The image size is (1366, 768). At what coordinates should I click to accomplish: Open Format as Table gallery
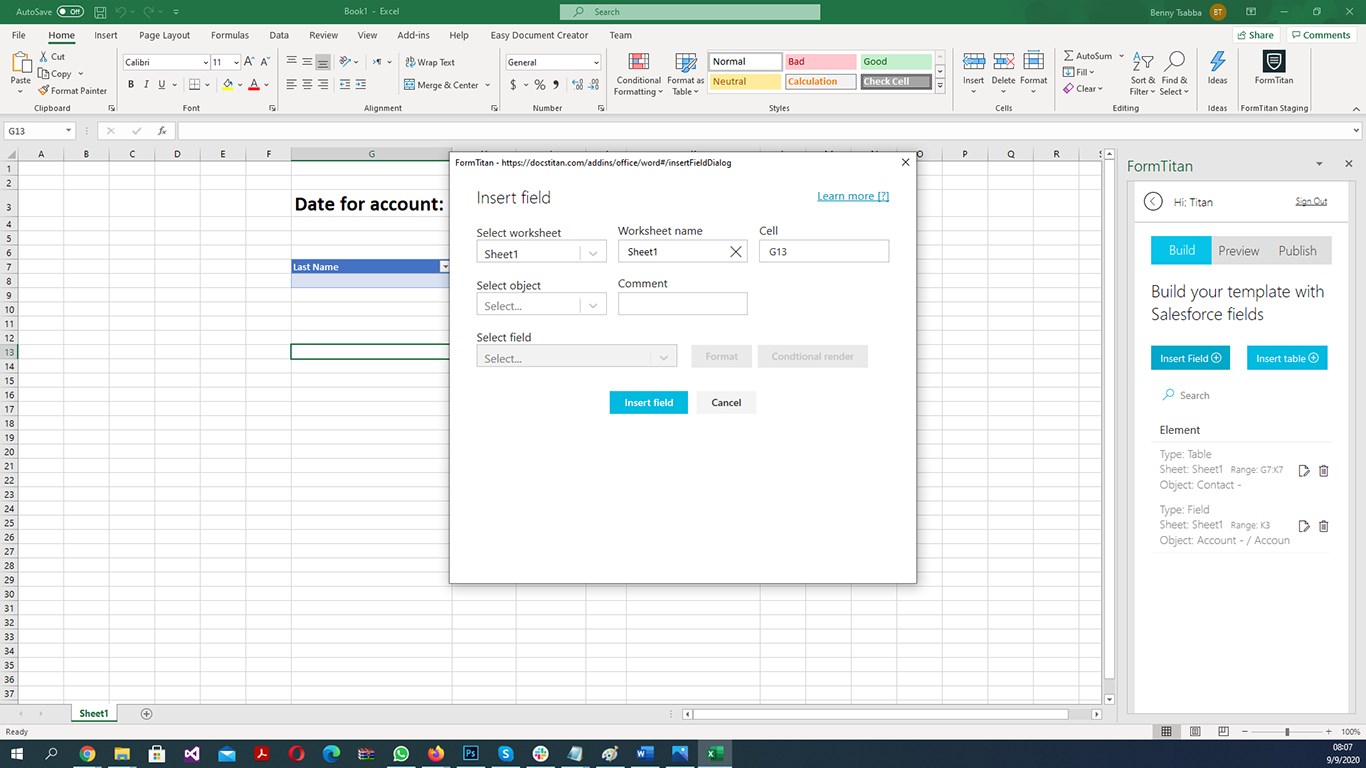[686, 74]
